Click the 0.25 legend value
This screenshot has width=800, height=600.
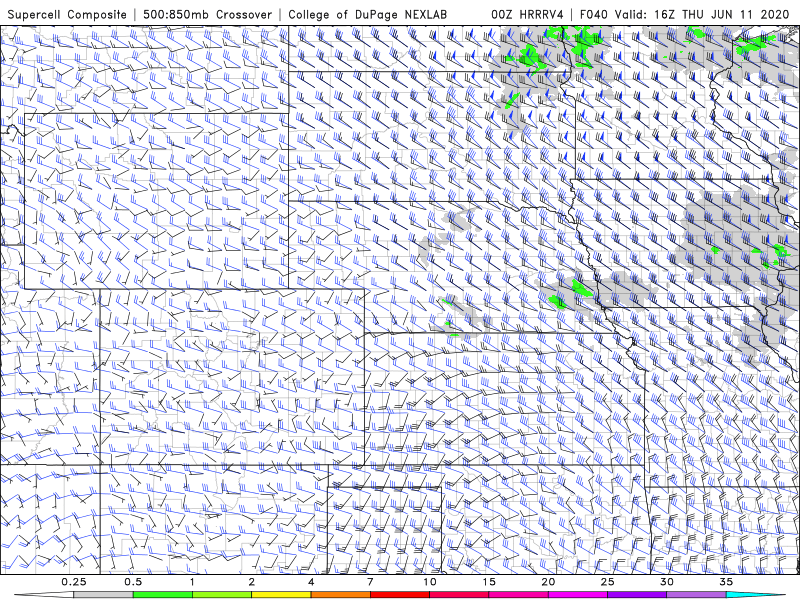74,582
